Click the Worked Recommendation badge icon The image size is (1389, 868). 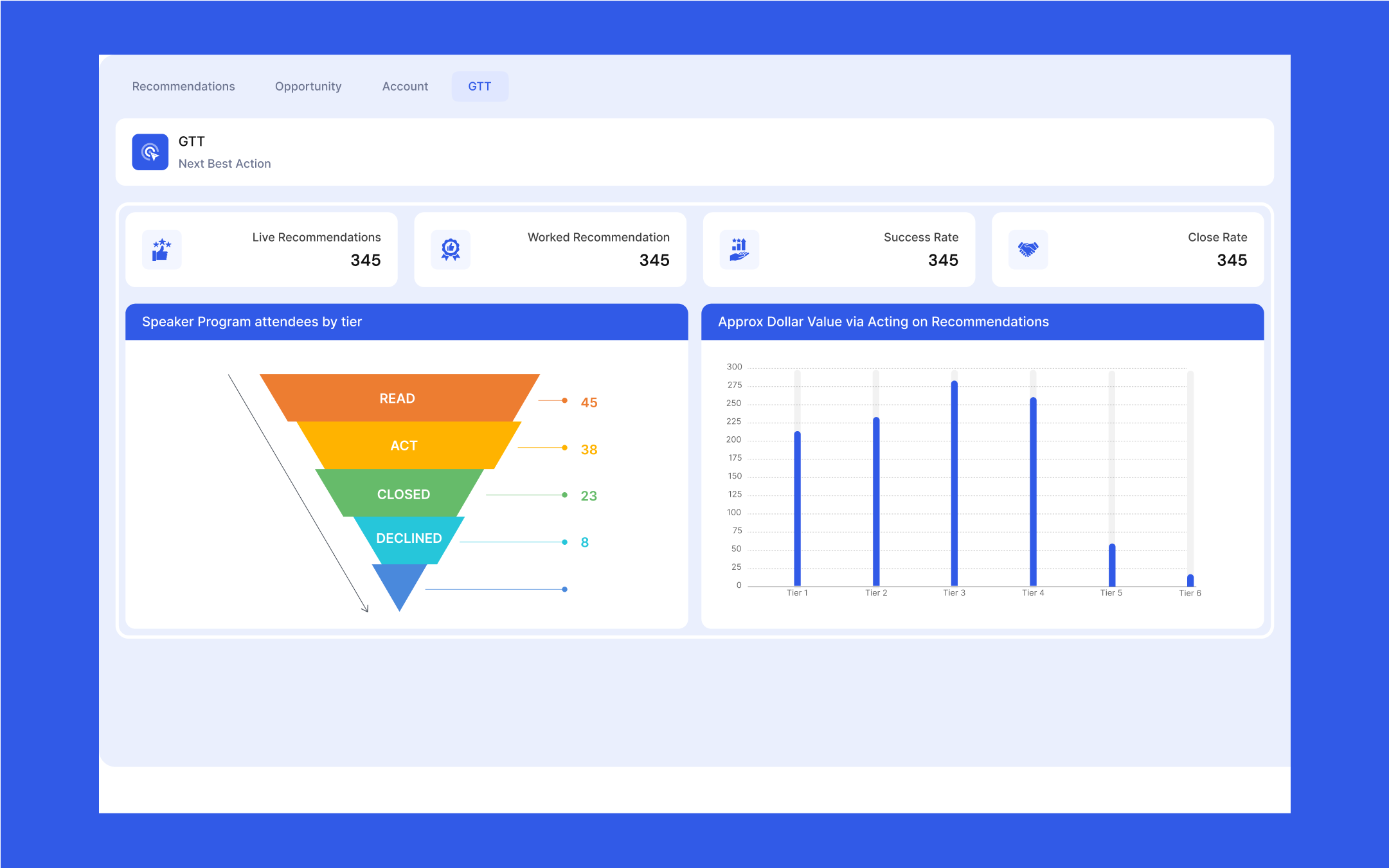(450, 249)
